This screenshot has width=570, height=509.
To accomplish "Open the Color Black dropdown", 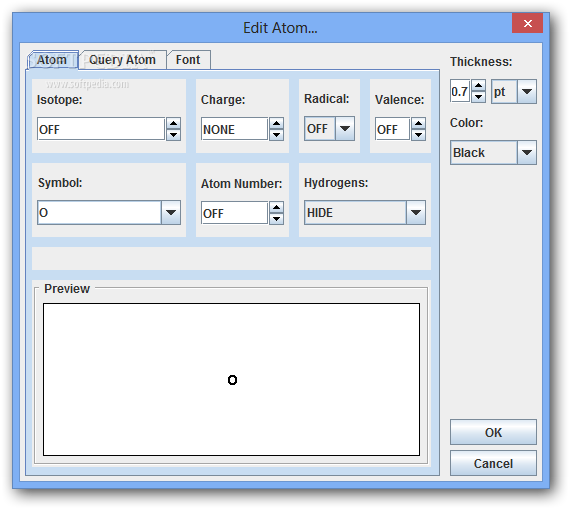I will pyautogui.click(x=493, y=152).
